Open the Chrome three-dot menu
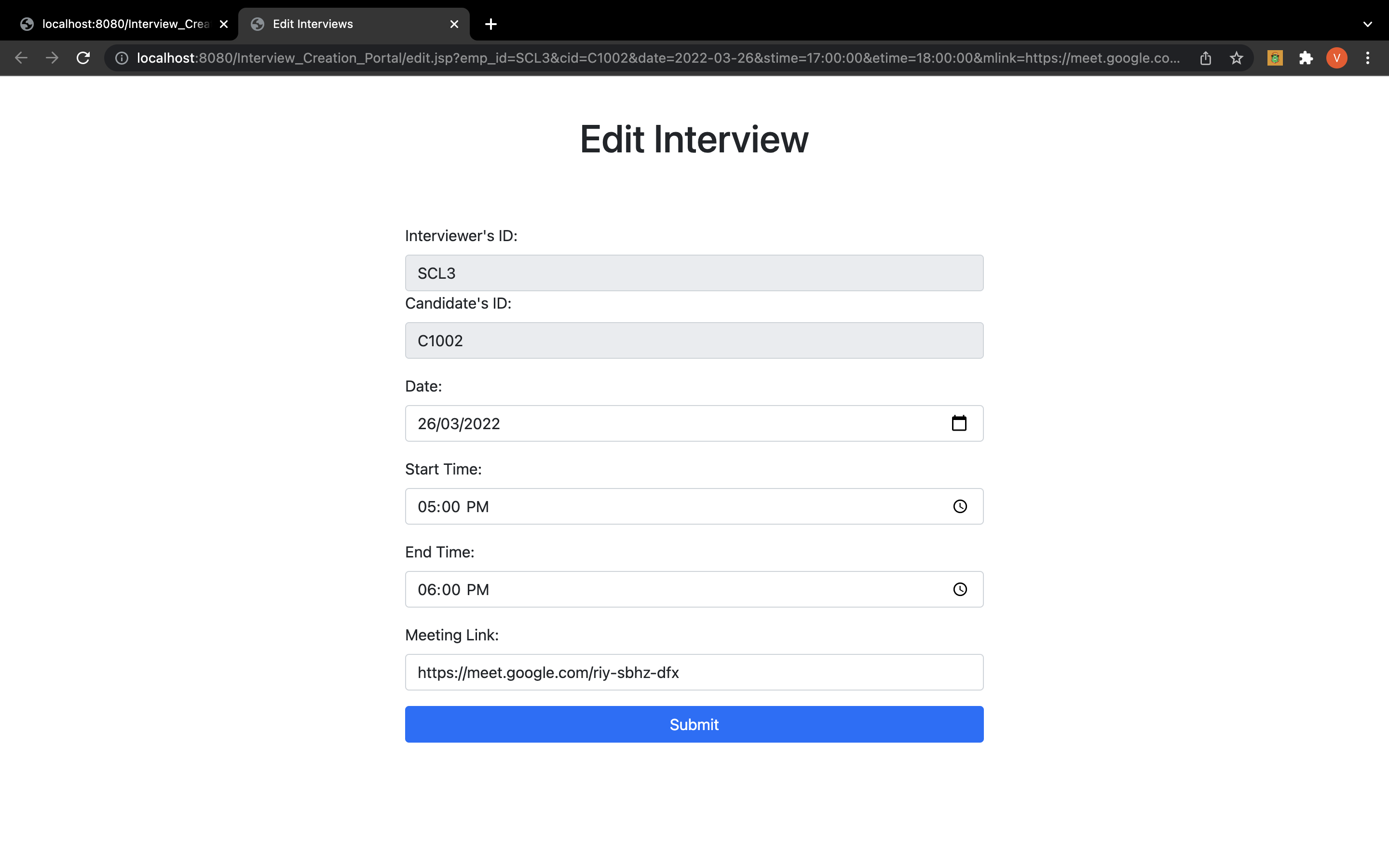This screenshot has width=1389, height=868. (1368, 58)
